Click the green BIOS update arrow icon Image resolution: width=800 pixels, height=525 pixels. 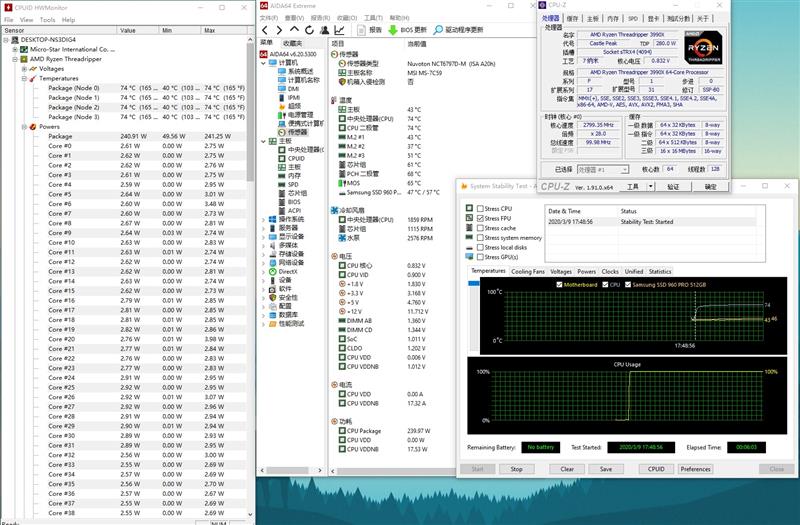coord(391,30)
